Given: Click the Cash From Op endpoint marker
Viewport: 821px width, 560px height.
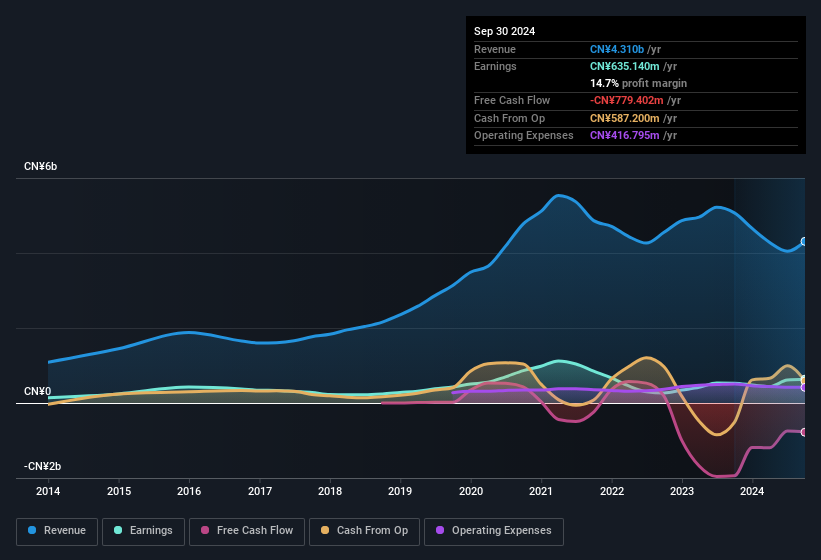Looking at the screenshot, I should (804, 379).
